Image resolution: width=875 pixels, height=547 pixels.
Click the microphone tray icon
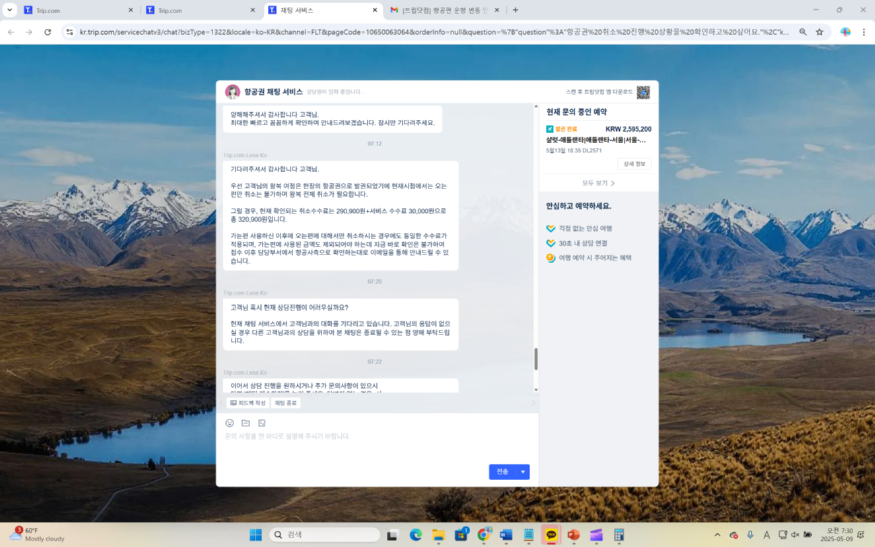click(x=750, y=535)
